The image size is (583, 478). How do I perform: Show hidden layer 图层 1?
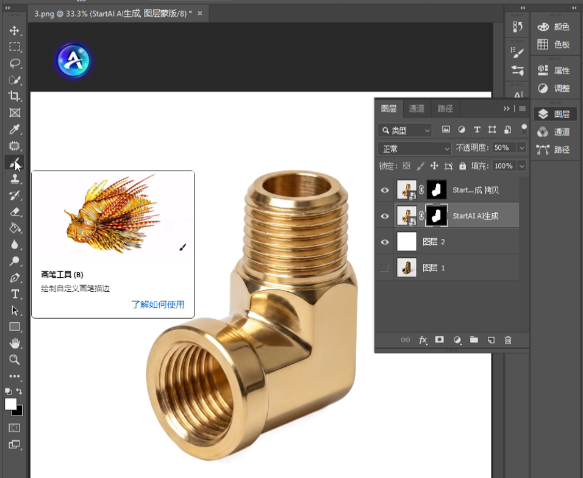(385, 268)
